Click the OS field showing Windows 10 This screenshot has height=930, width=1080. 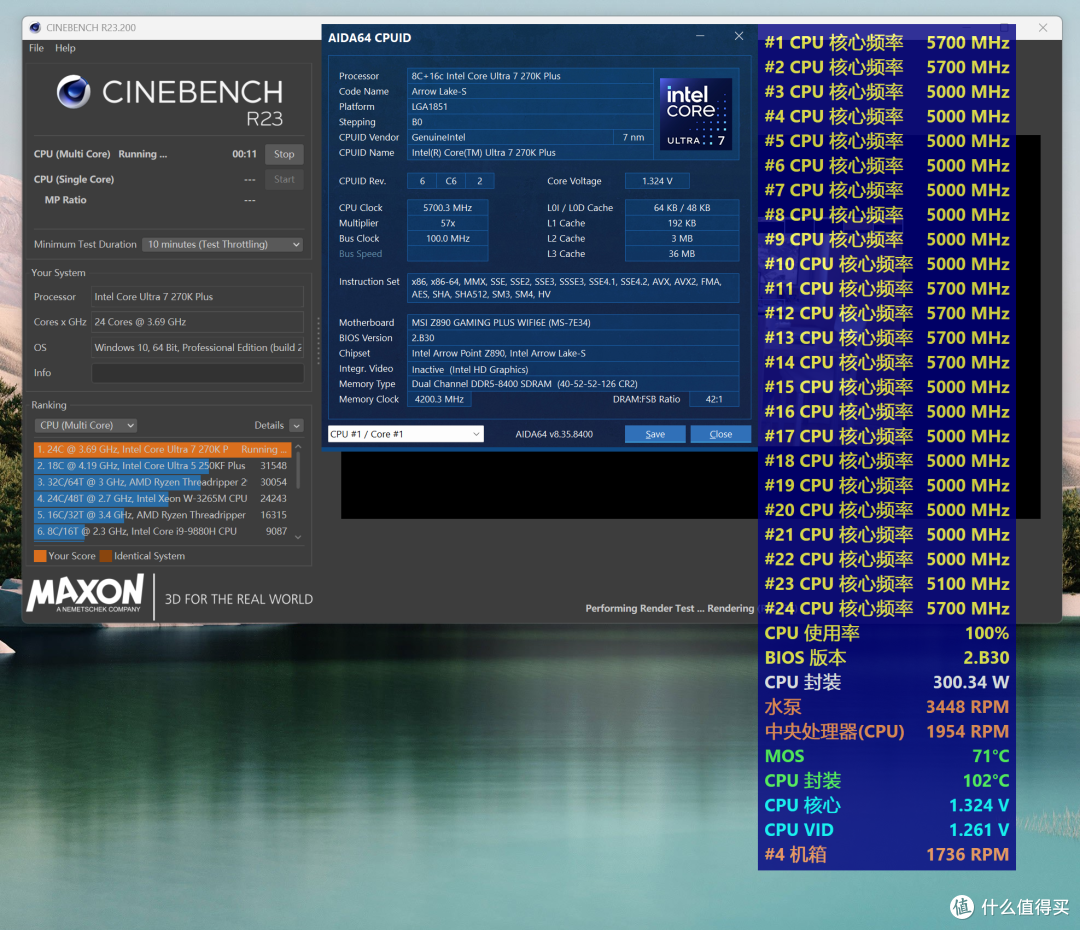point(197,348)
